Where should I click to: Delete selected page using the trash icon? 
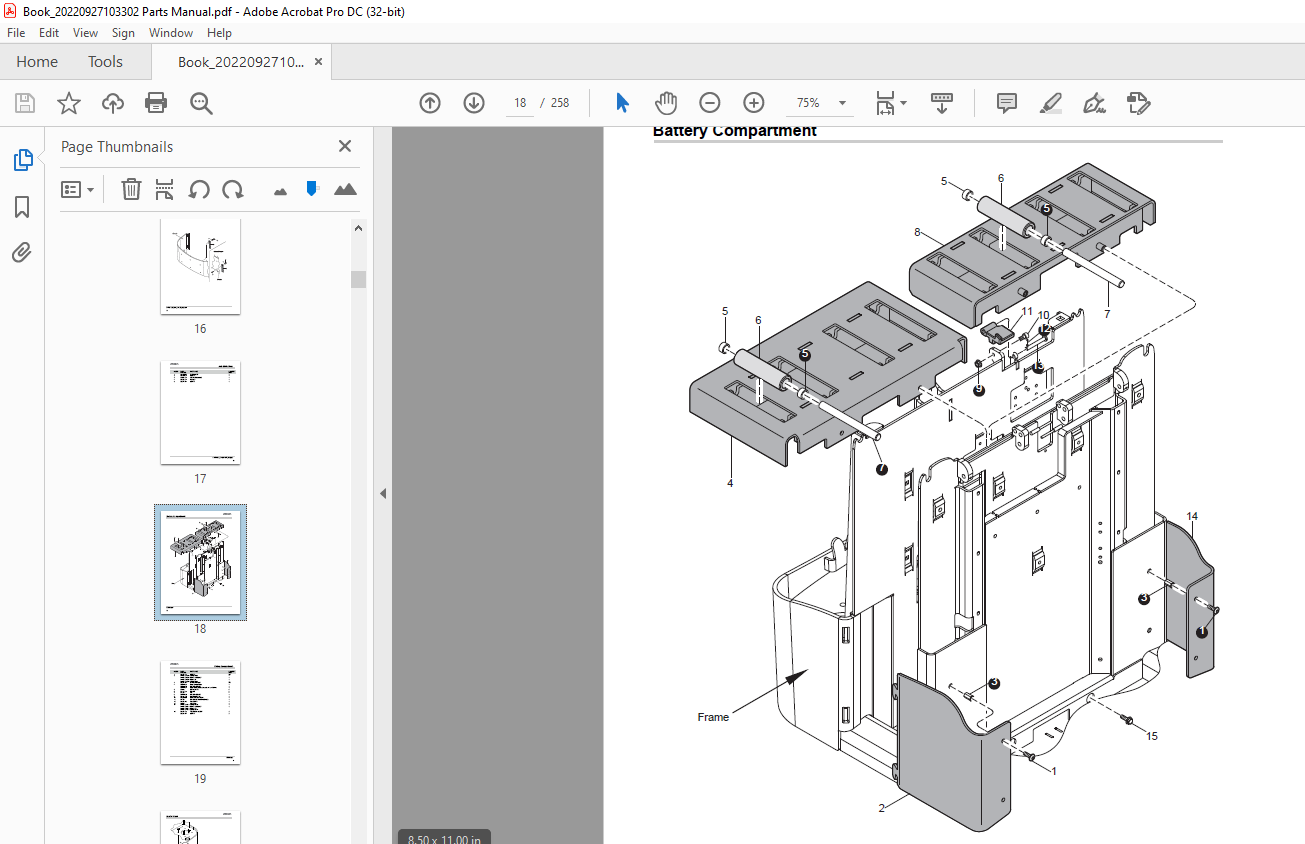click(131, 189)
